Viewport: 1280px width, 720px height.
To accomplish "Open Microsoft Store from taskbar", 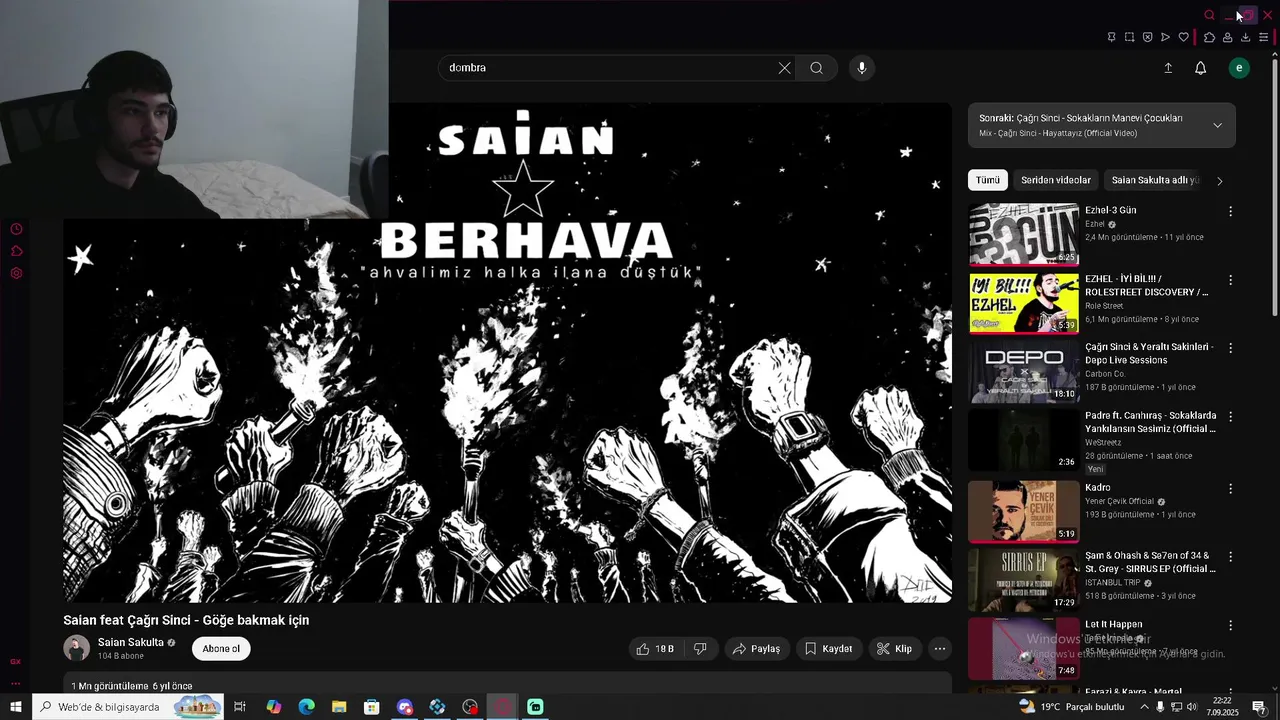I will [372, 707].
